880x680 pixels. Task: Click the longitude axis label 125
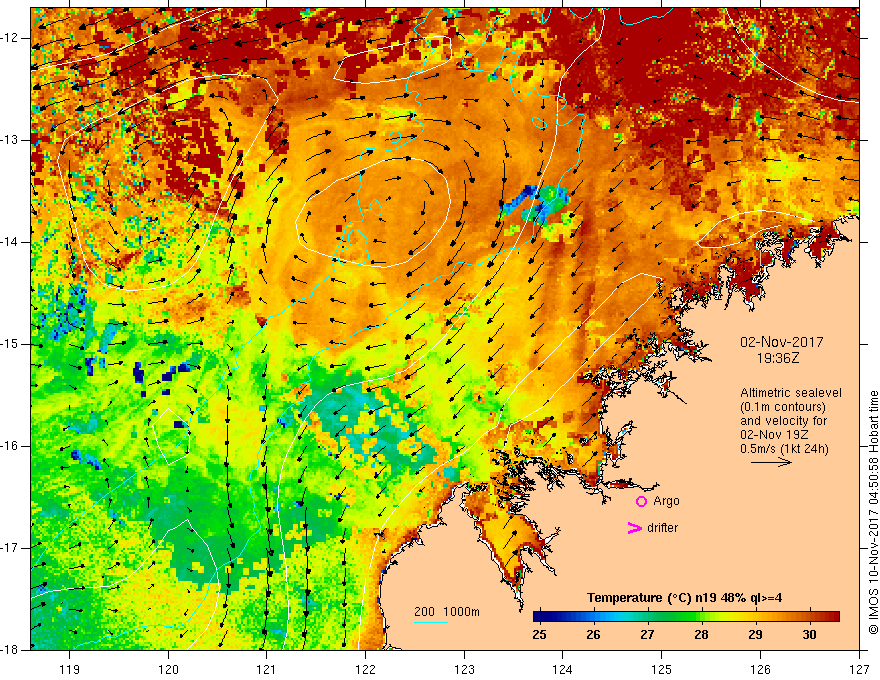coord(662,669)
